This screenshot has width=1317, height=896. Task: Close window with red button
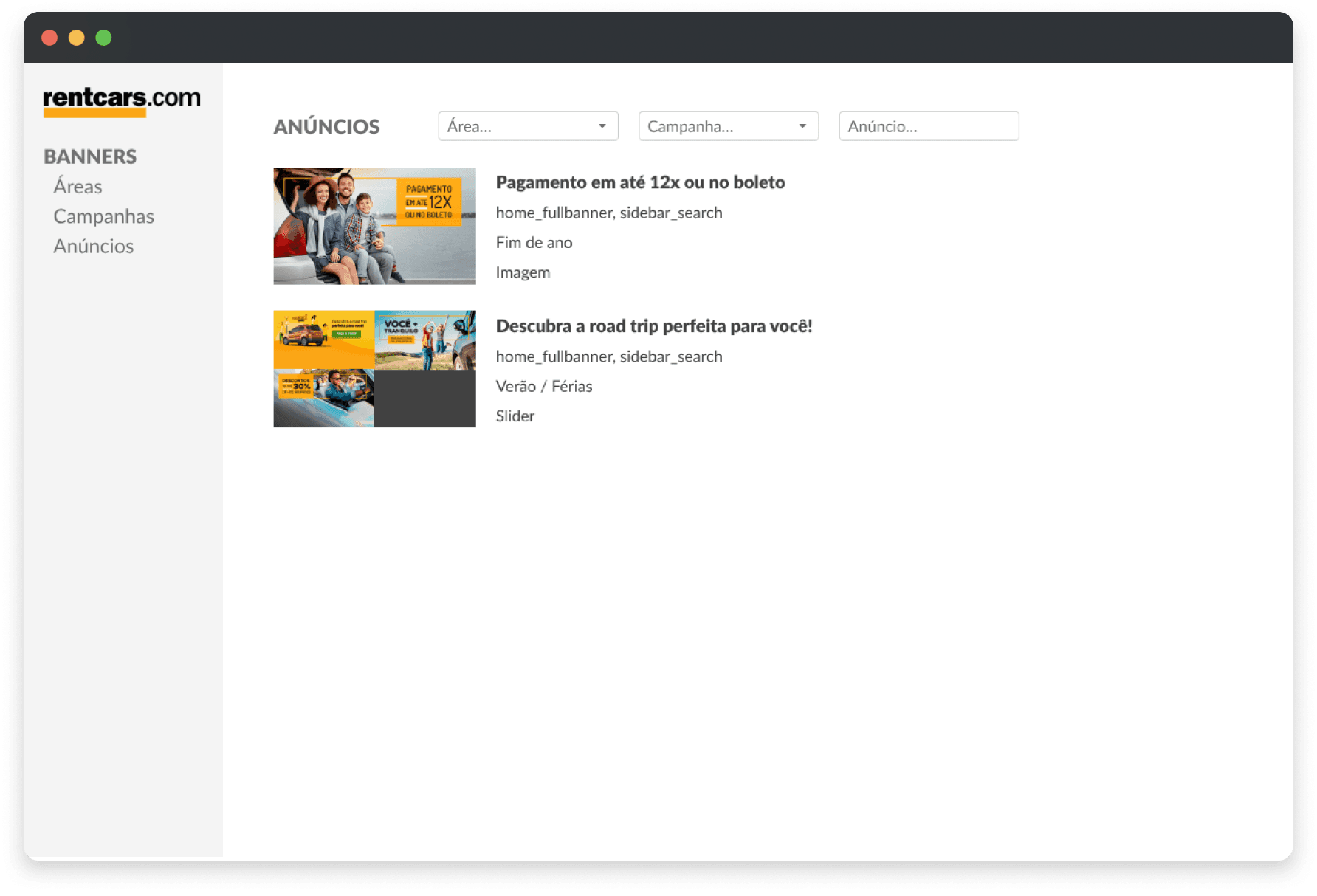pyautogui.click(x=49, y=38)
